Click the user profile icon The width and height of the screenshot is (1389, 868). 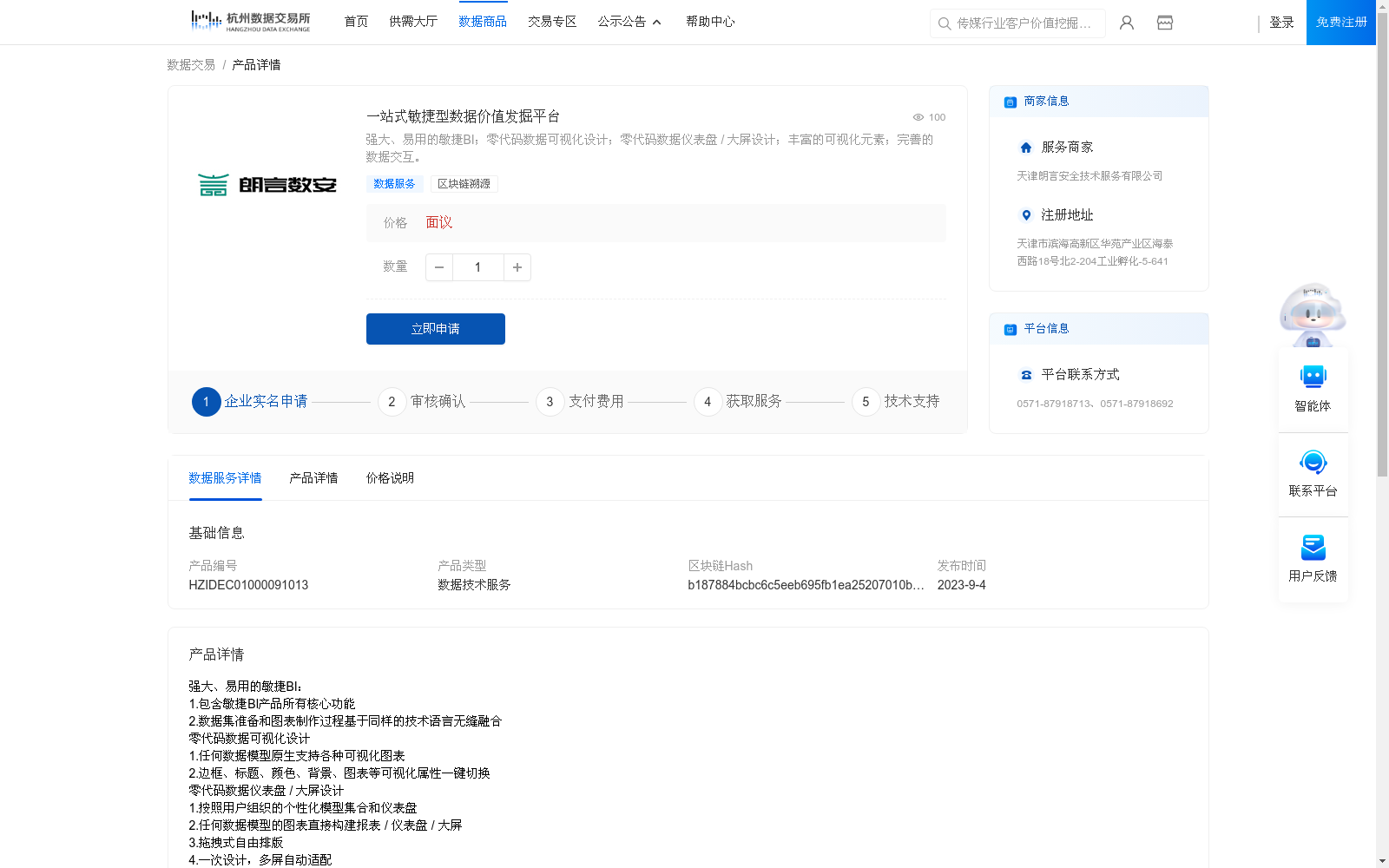click(x=1127, y=23)
